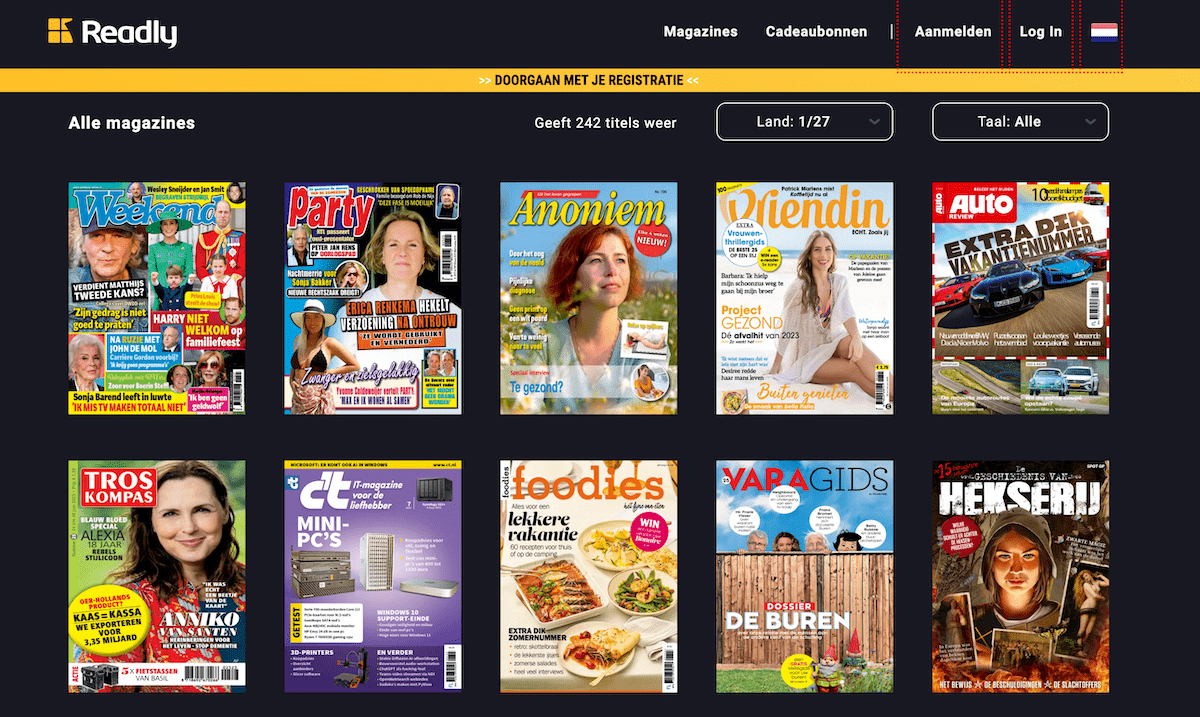The height and width of the screenshot is (717, 1200).
Task: Expand the Land: 1/27 dropdown
Action: coord(805,122)
